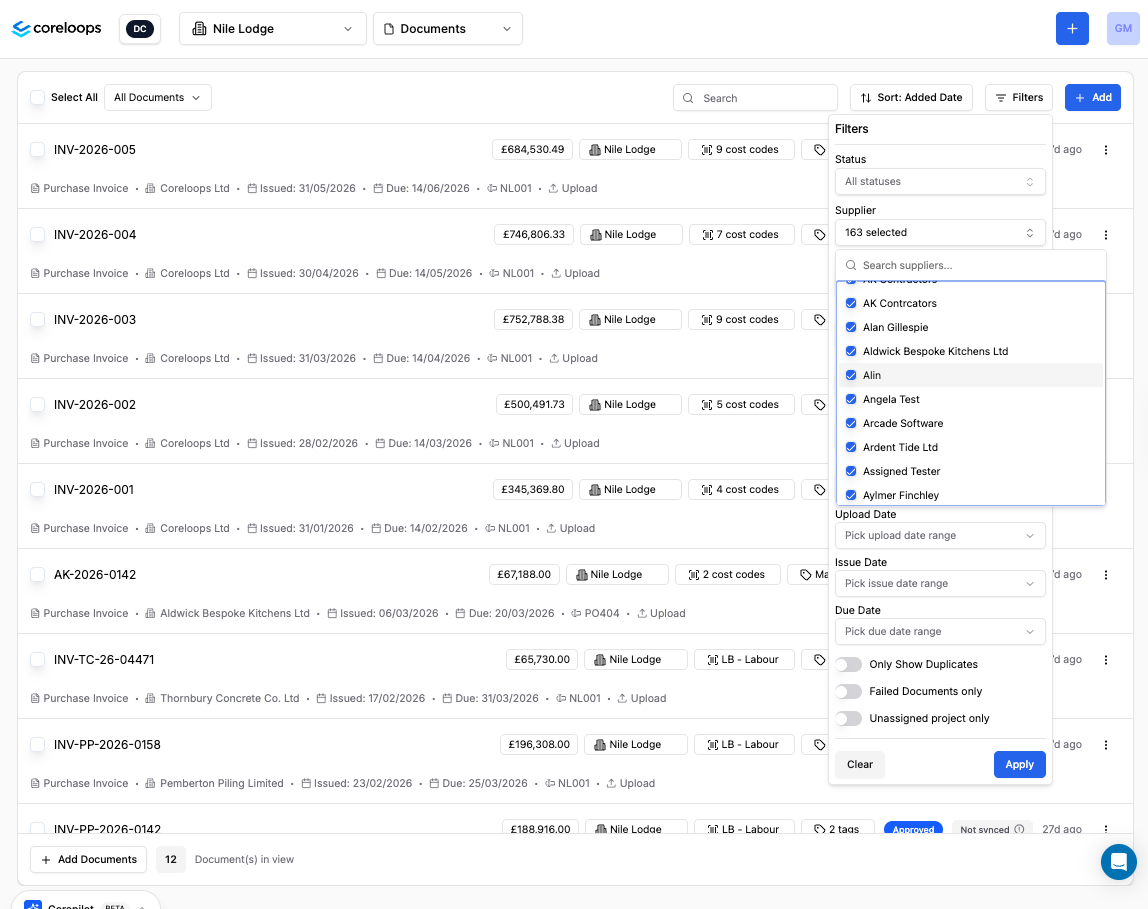1148x909 pixels.
Task: Uncheck Angela Test supplier
Action: click(851, 399)
